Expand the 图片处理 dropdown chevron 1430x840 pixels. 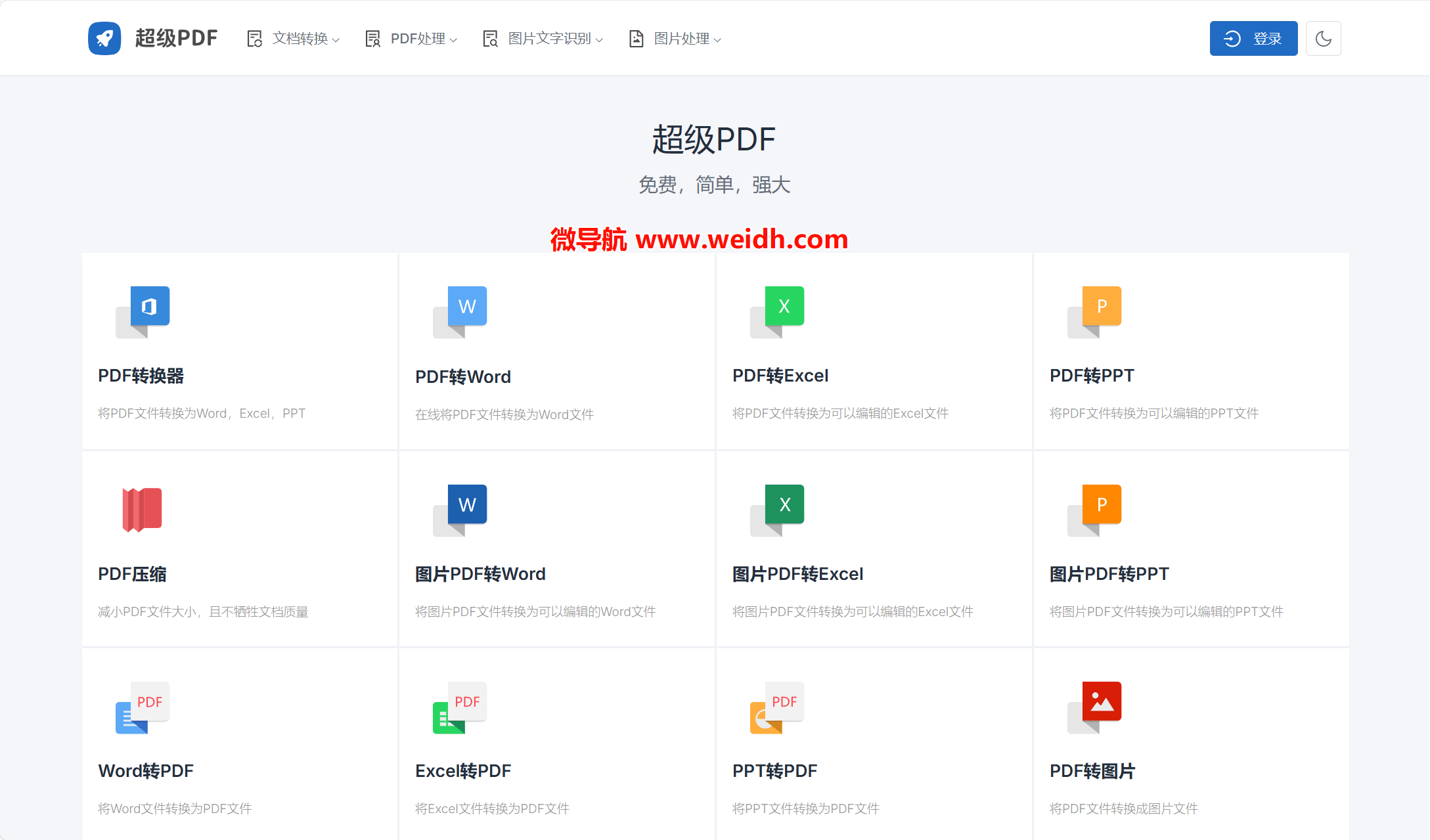717,40
